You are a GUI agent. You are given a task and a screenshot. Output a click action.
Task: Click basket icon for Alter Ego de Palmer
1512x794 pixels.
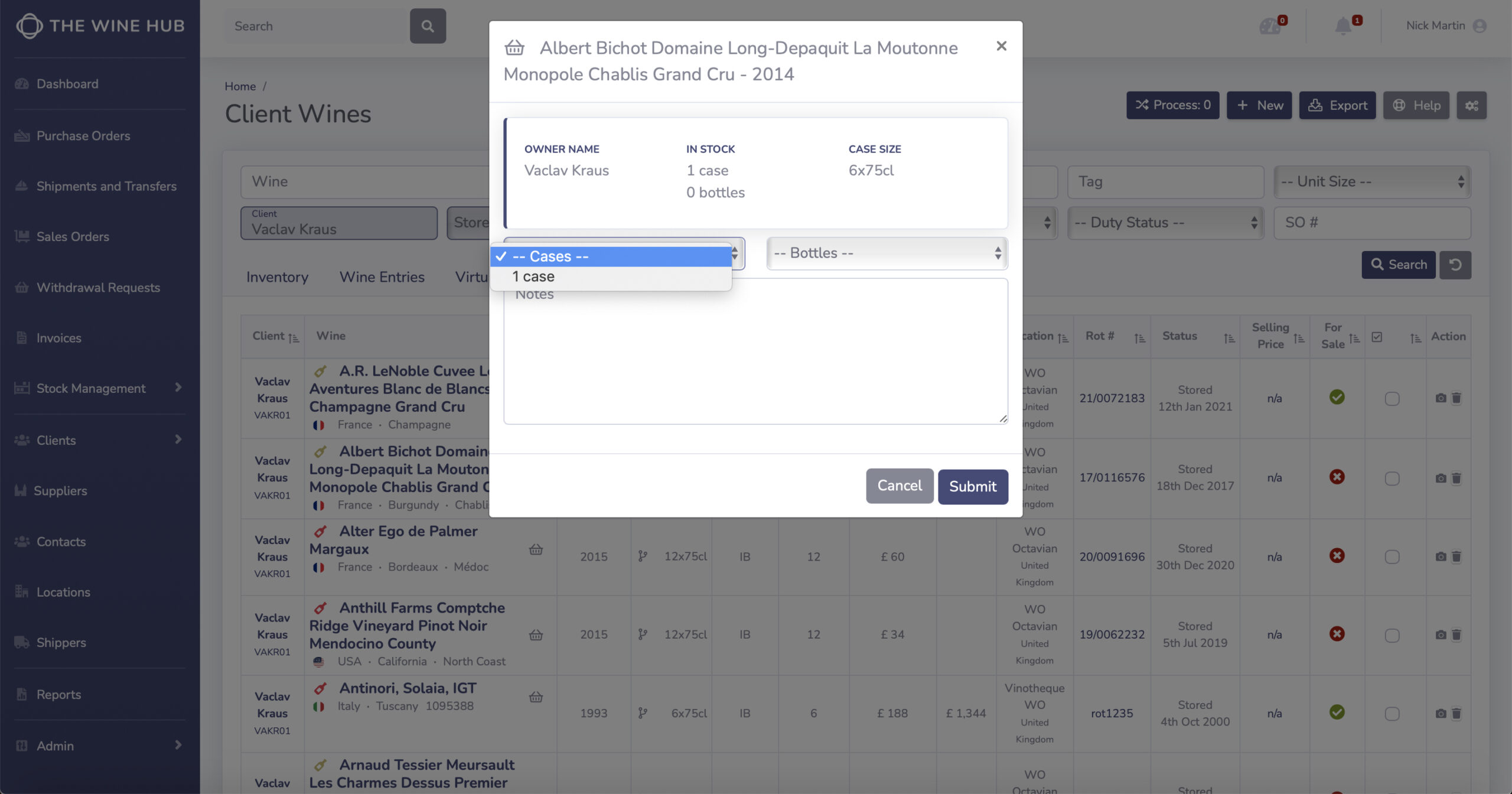point(536,549)
